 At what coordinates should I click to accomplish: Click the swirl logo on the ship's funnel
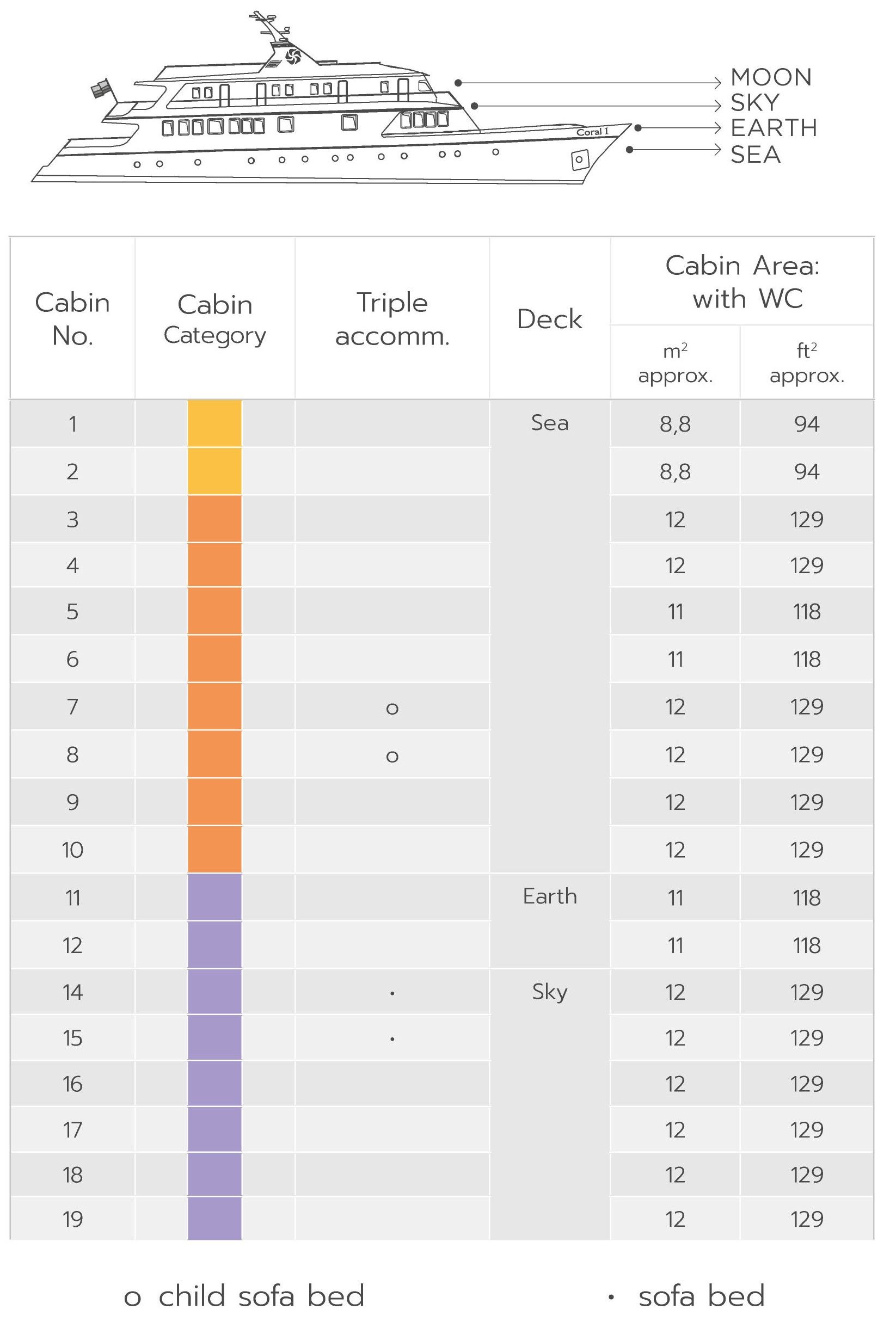(292, 56)
